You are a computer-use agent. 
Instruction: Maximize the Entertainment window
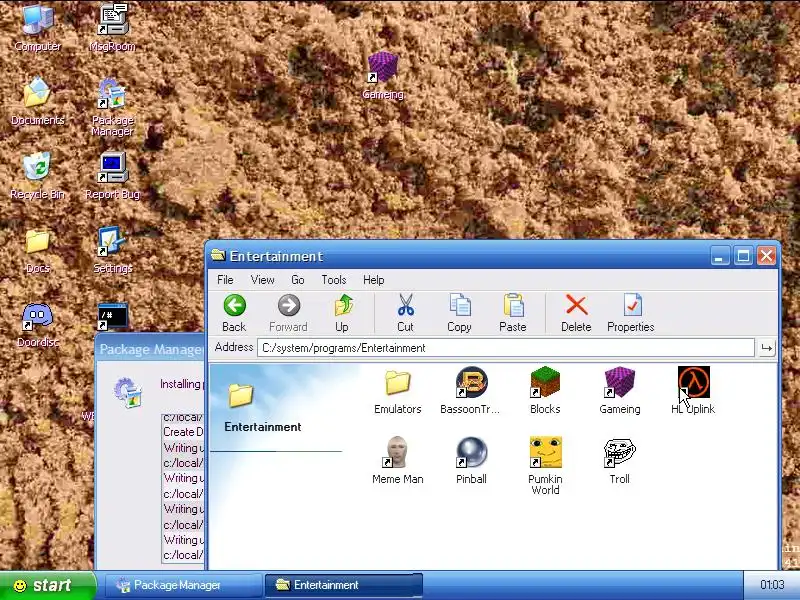pos(743,256)
